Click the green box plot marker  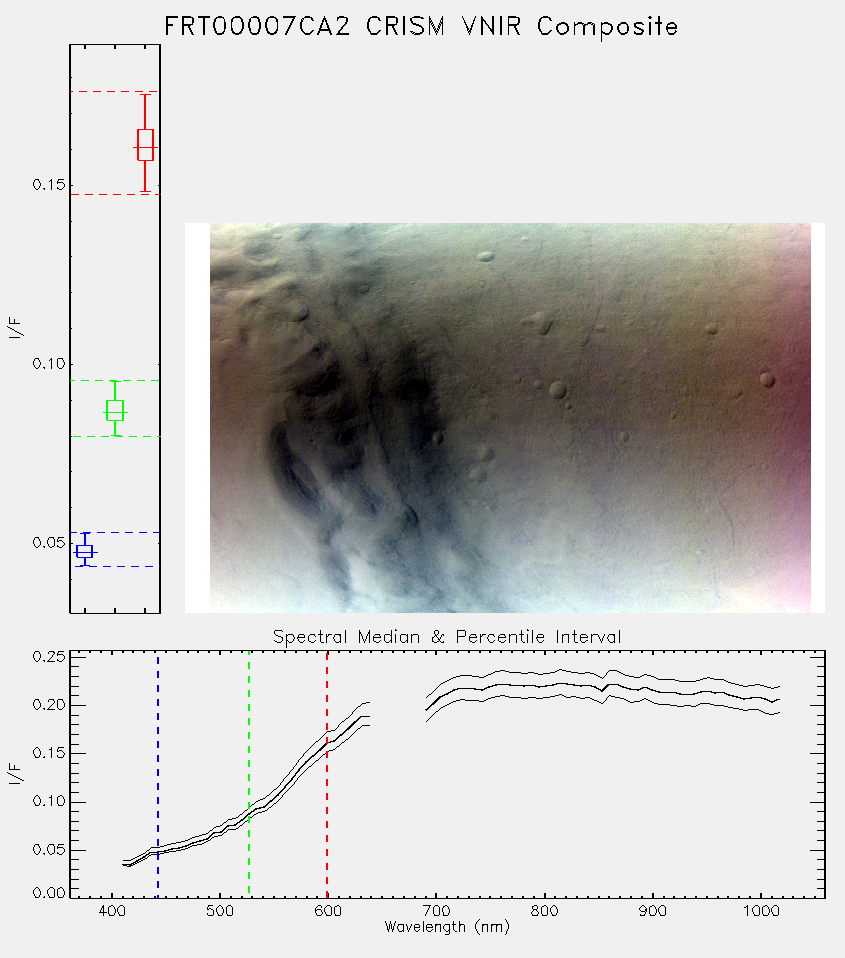(x=115, y=410)
